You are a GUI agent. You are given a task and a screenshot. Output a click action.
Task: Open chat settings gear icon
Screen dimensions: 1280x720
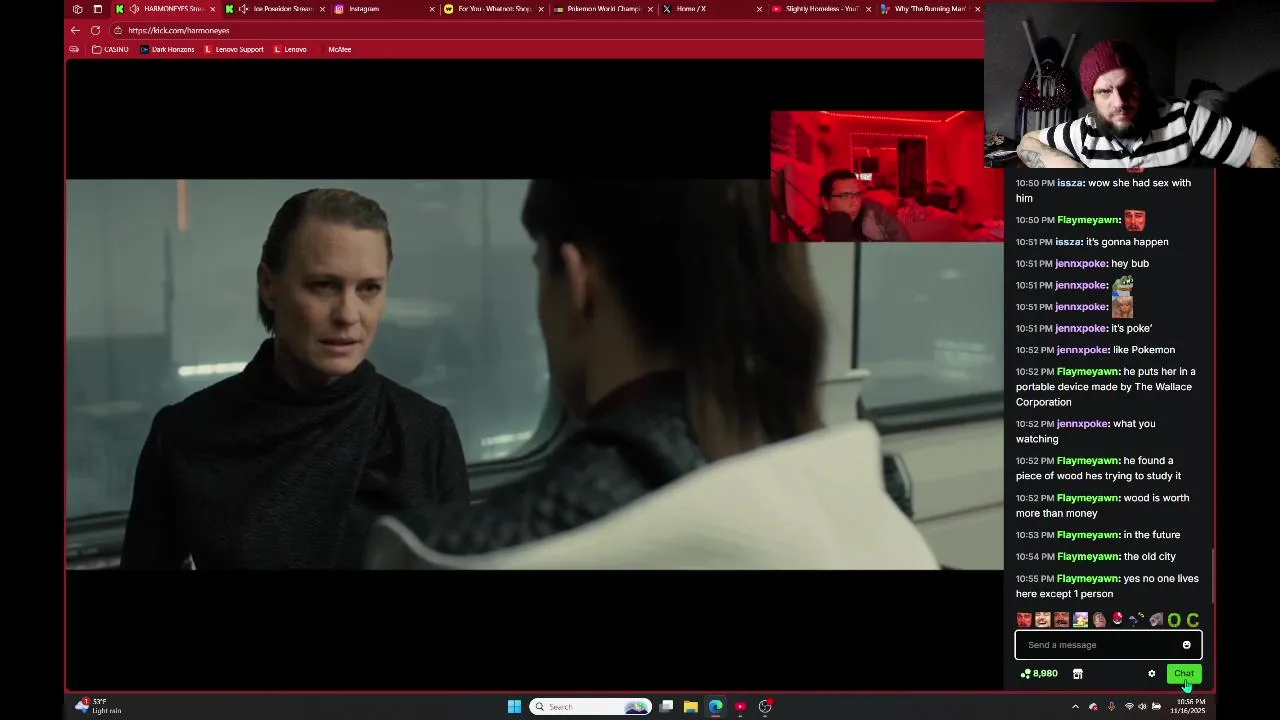(x=1151, y=674)
